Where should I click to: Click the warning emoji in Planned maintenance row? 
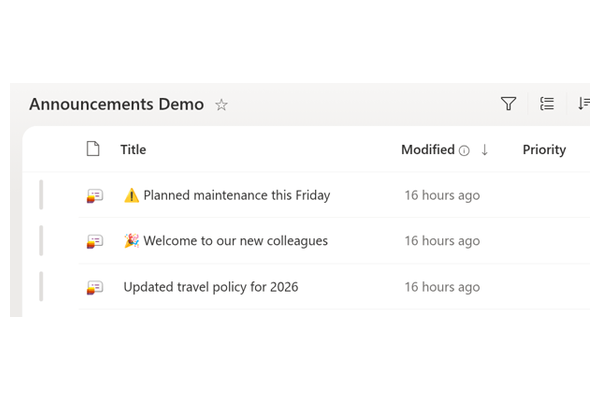pos(131,195)
